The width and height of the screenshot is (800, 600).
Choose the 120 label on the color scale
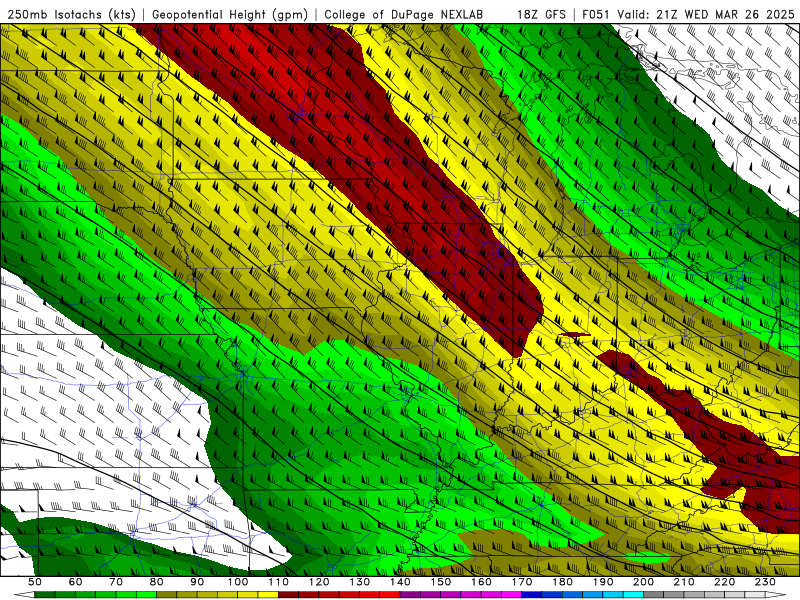[x=319, y=582]
